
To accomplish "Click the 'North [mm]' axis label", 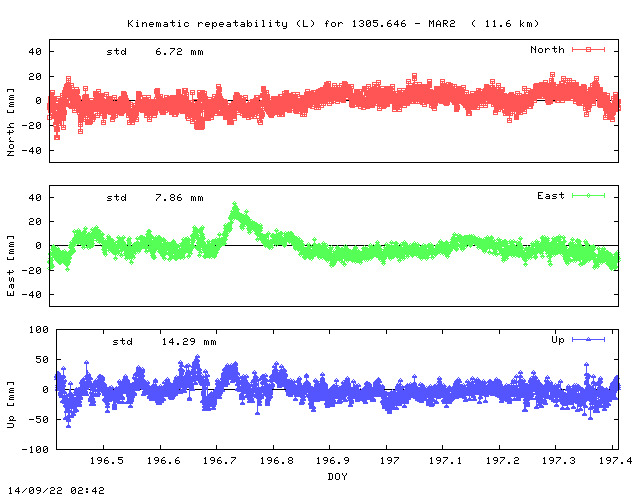I will coord(11,122).
